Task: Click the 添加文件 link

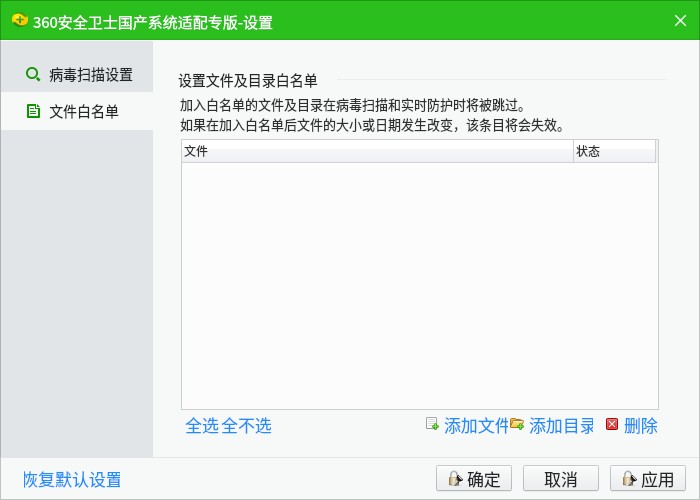Action: pos(476,426)
